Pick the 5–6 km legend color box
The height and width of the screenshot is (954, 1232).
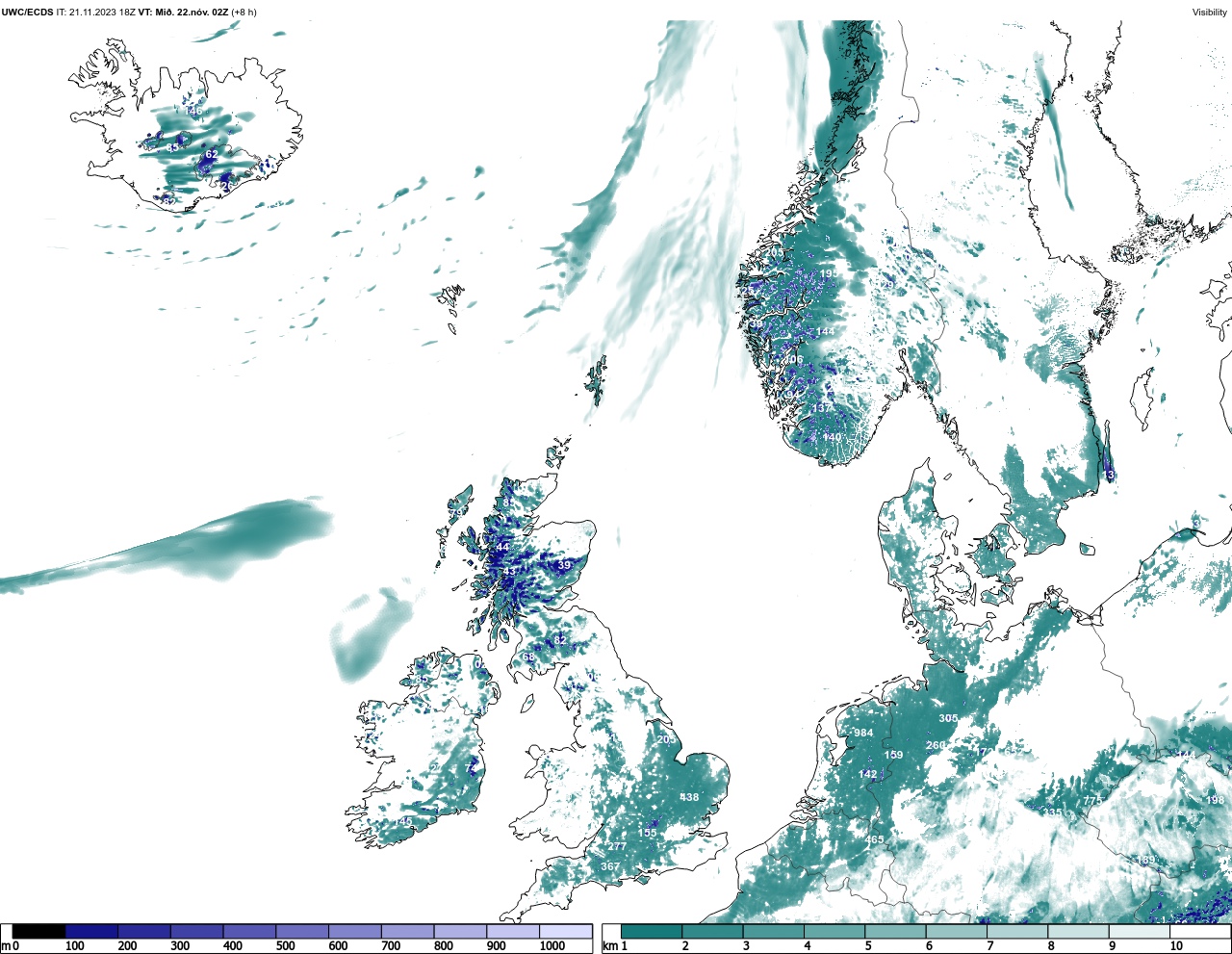(895, 931)
